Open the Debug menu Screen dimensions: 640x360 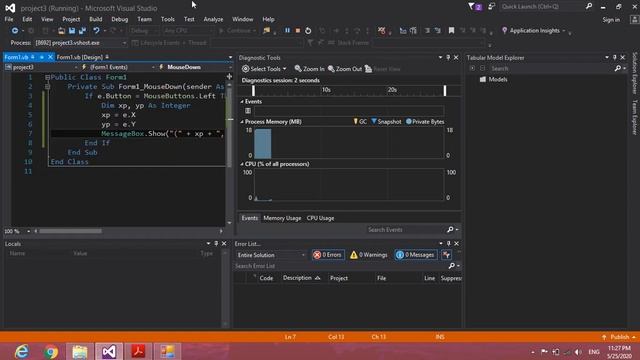coord(120,19)
